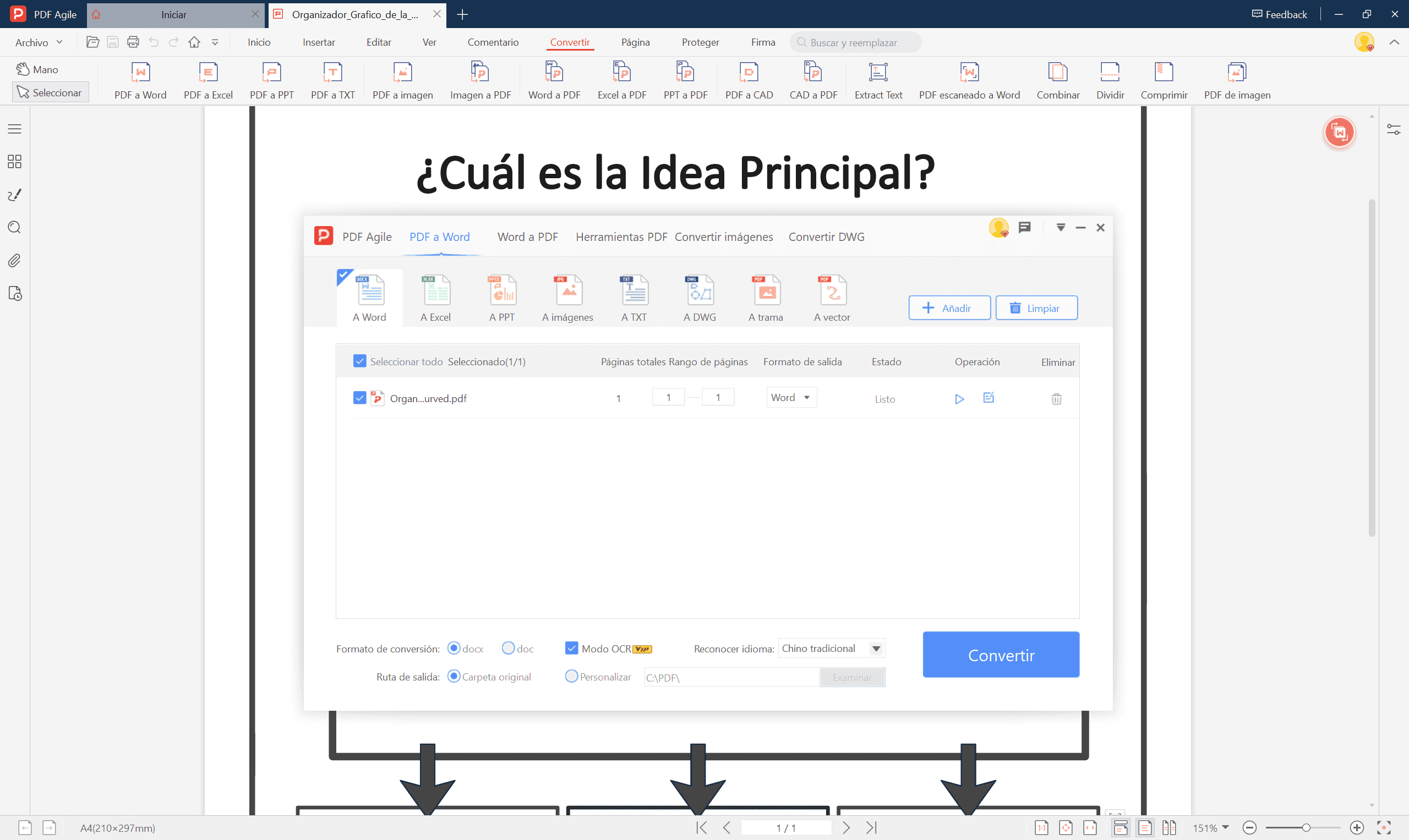Open the Extract Text tool
Viewport: 1409px width, 840px height.
pos(878,79)
